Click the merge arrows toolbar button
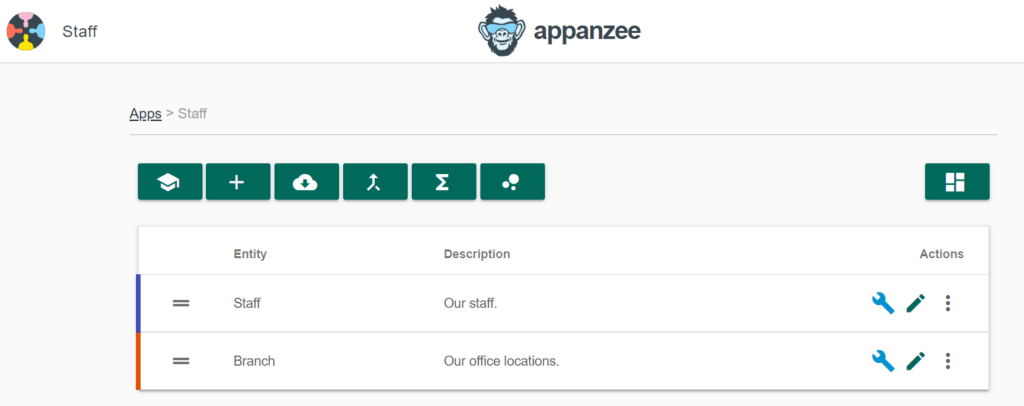Viewport: 1024px width, 406px height. pyautogui.click(x=375, y=181)
